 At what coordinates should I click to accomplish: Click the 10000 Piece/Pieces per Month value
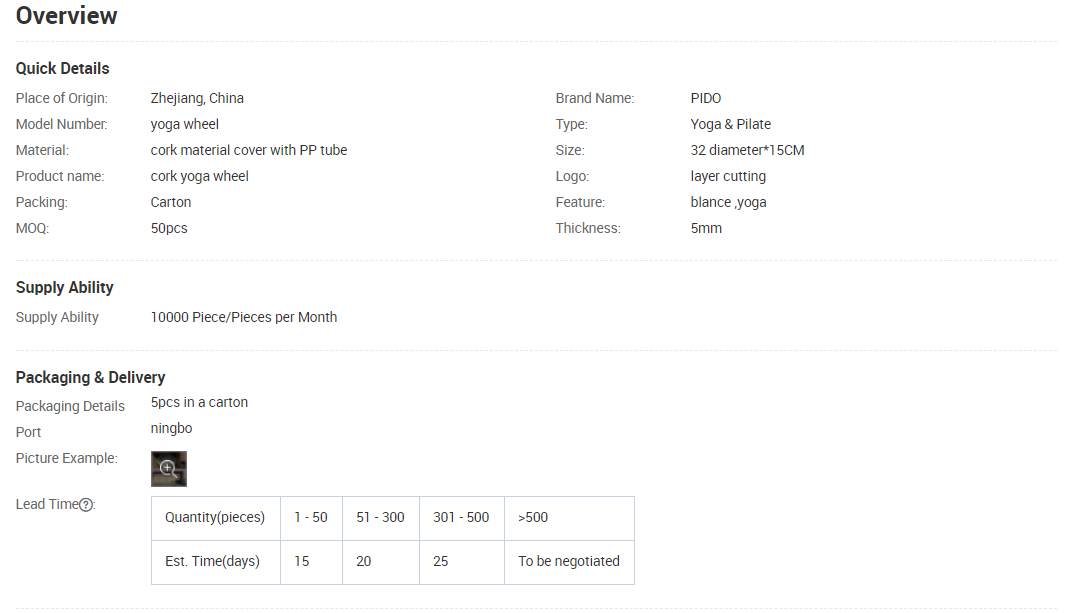244,317
